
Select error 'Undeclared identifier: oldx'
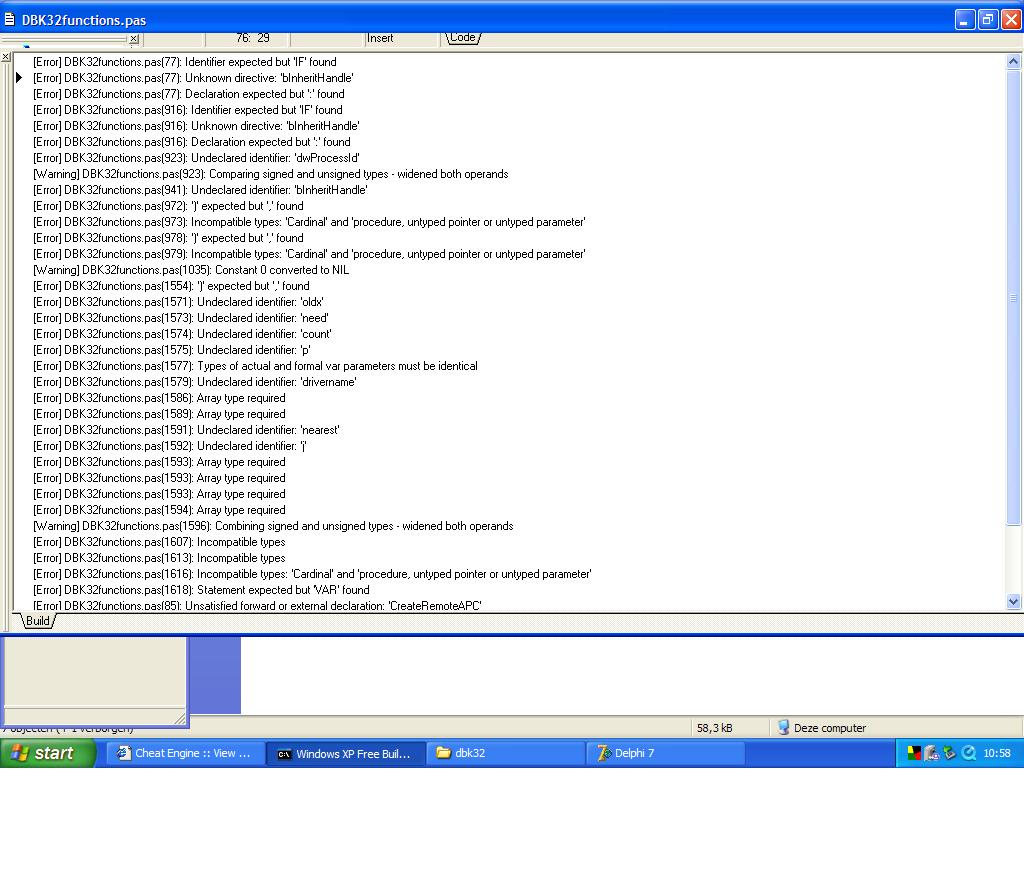178,302
